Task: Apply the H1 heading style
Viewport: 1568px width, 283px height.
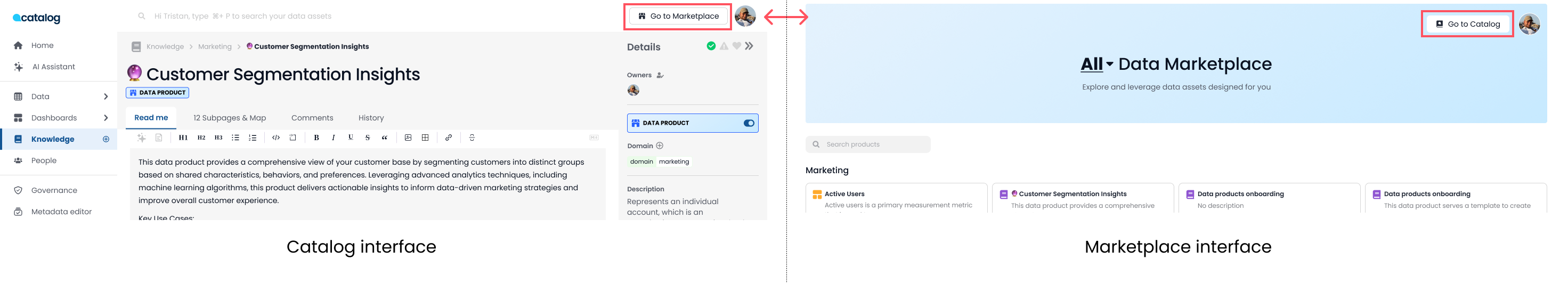Action: 183,138
